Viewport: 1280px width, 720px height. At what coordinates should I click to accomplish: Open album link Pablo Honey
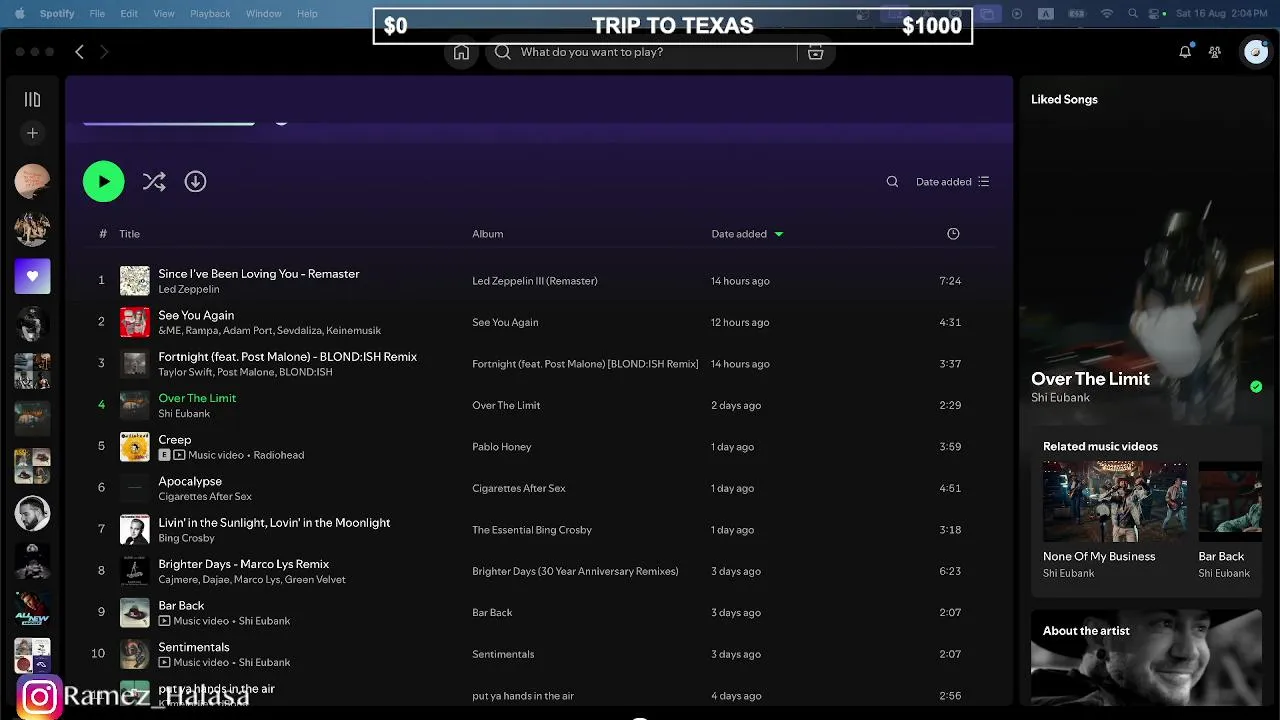coord(501,447)
